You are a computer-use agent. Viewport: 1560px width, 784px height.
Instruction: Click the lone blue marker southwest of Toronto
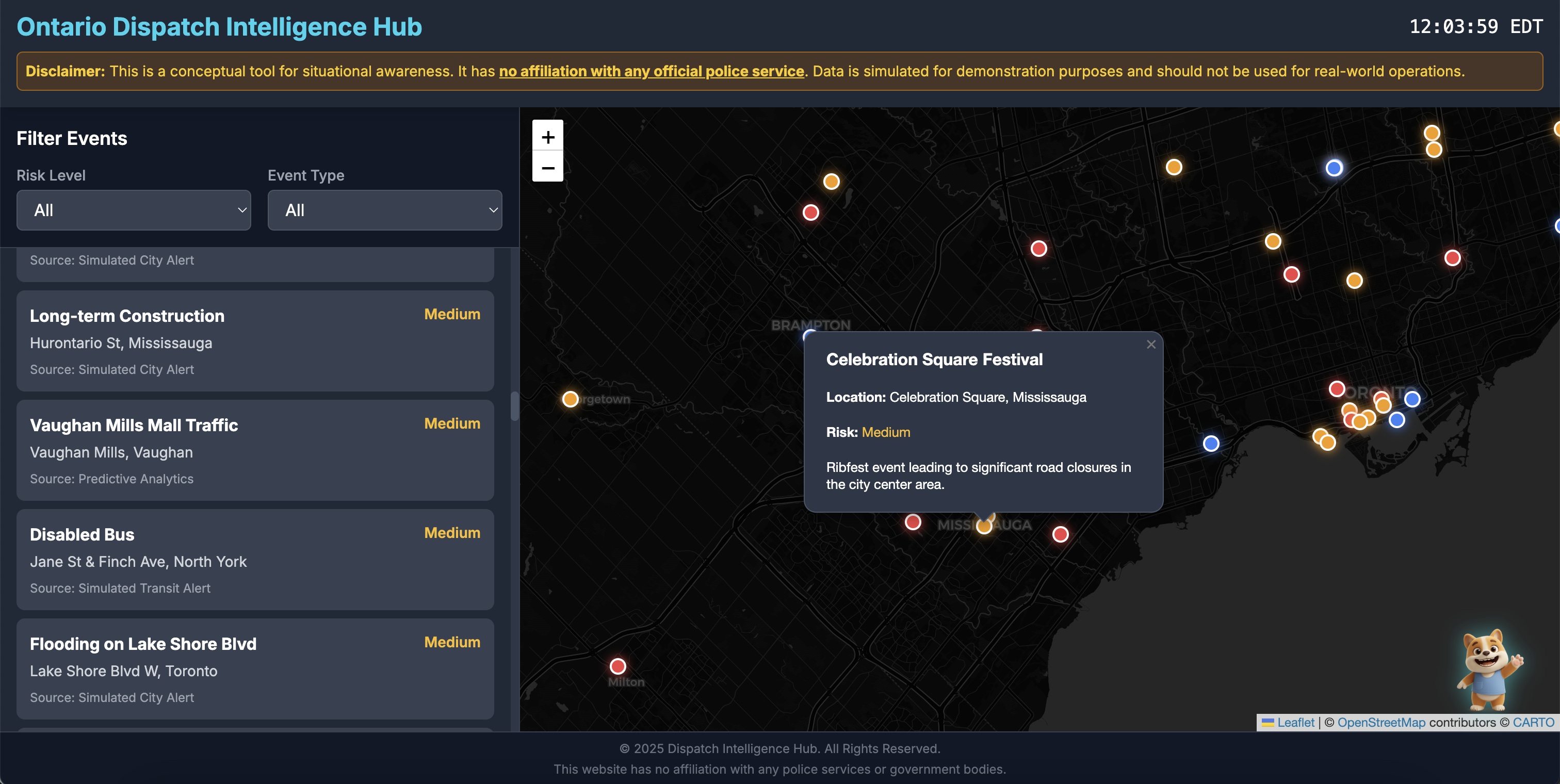pos(1211,443)
